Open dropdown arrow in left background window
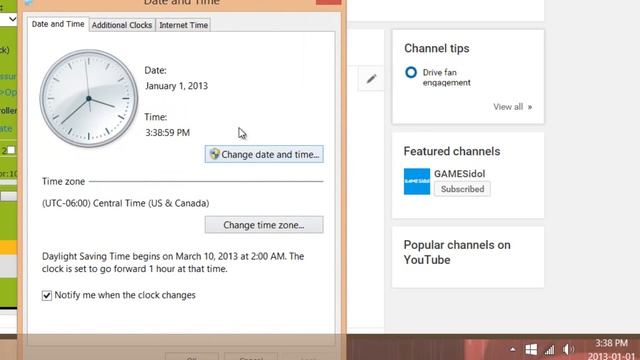Viewport: 640px width, 360px height. pyautogui.click(x=12, y=19)
